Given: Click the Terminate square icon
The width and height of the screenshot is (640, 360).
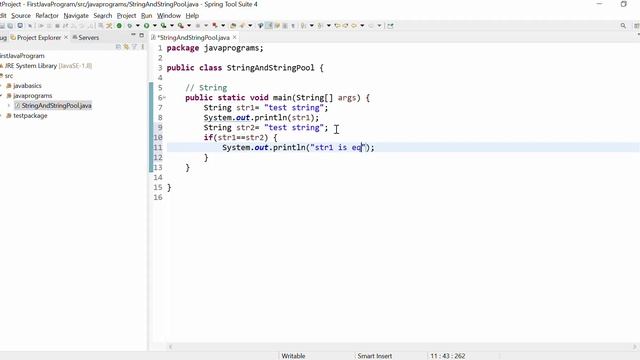Looking at the screenshot, I should pyautogui.click(x=57, y=26).
